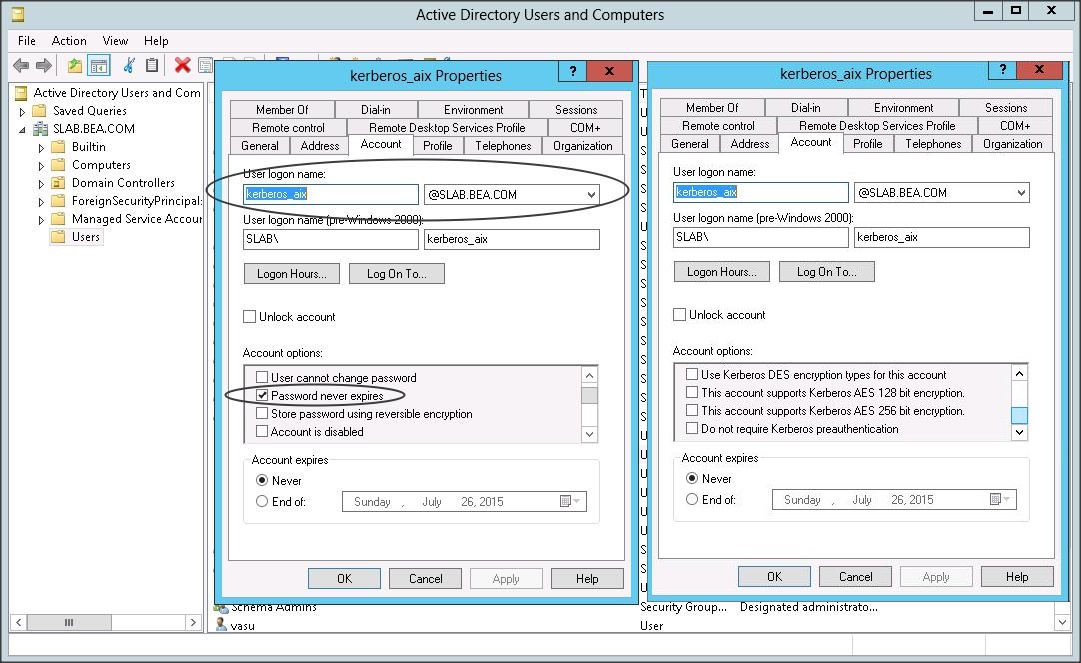
Task: Check Account is disabled
Action: [x=262, y=431]
